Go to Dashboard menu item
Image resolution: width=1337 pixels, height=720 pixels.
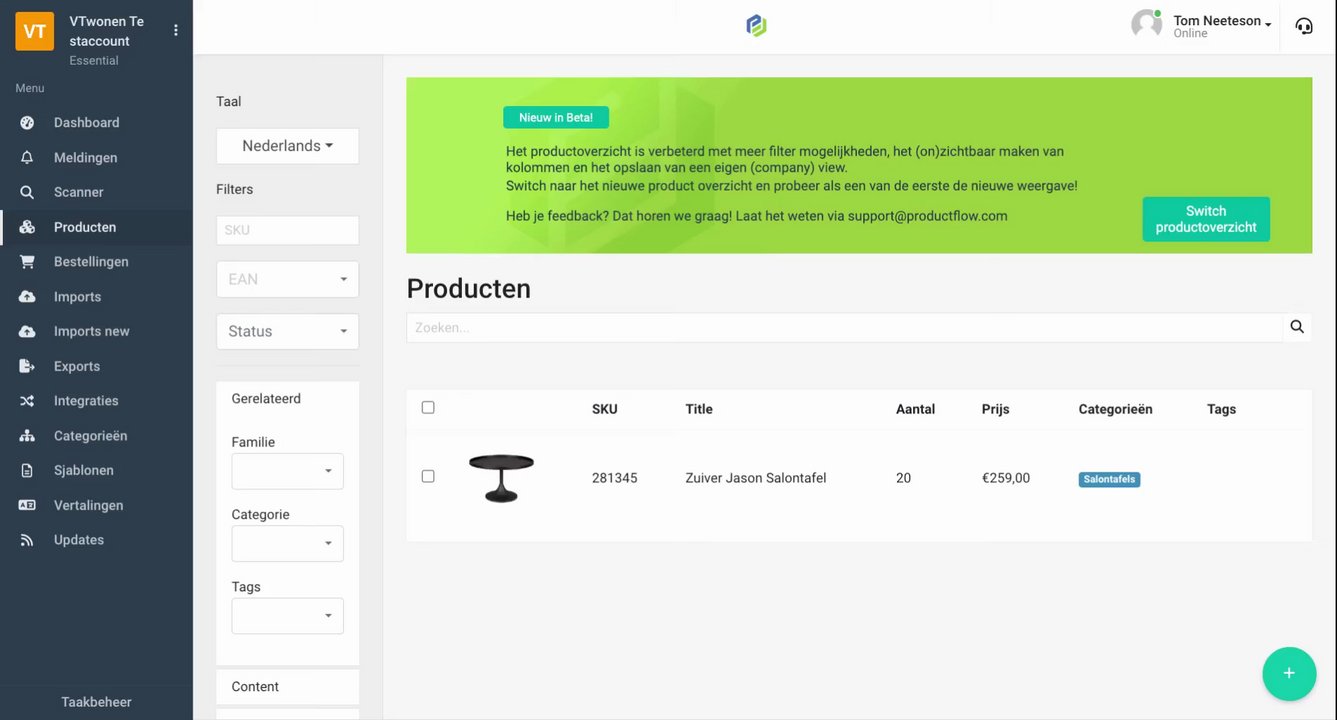click(96, 123)
